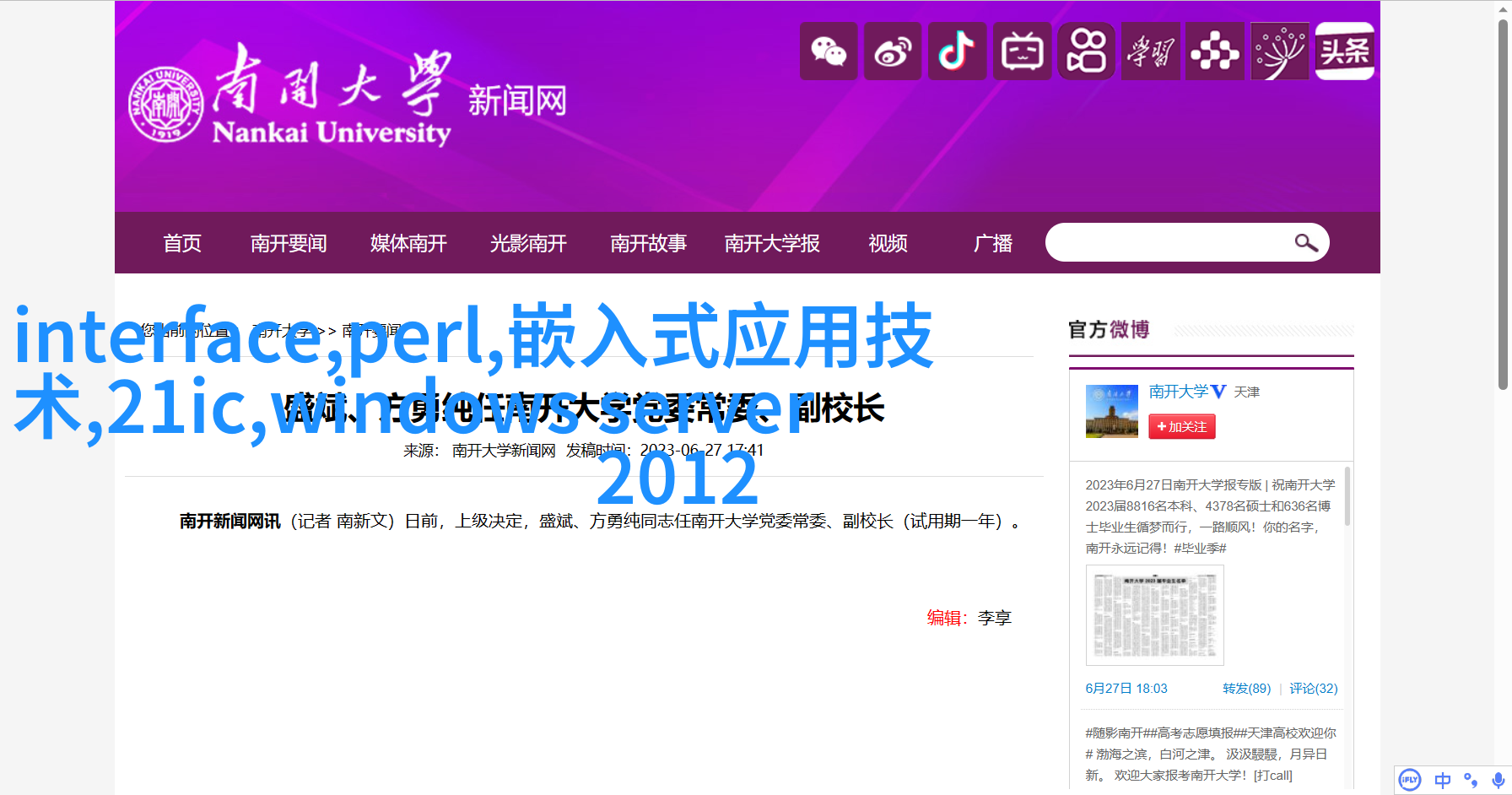Image resolution: width=1512 pixels, height=795 pixels.
Task: Open the 南开要闻 menu item
Action: (x=289, y=243)
